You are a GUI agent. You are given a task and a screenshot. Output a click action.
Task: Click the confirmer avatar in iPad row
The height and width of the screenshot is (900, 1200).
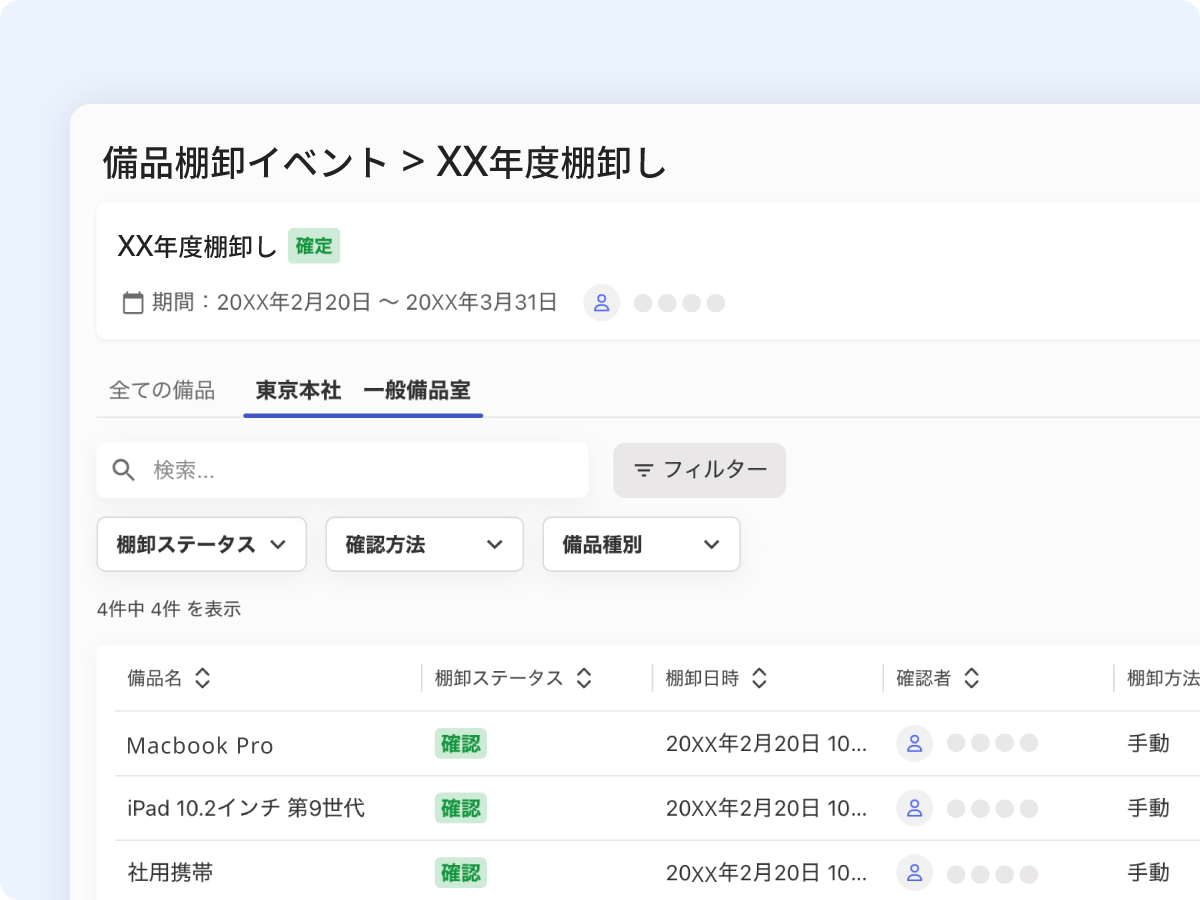[914, 808]
